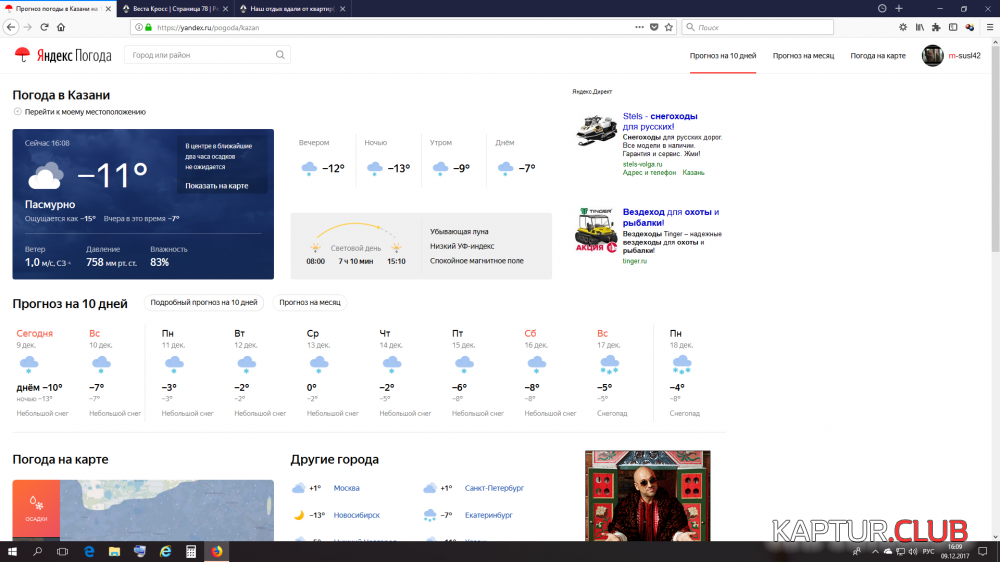Open the Windows Start button
This screenshot has height=562, width=1000.
click(12, 552)
